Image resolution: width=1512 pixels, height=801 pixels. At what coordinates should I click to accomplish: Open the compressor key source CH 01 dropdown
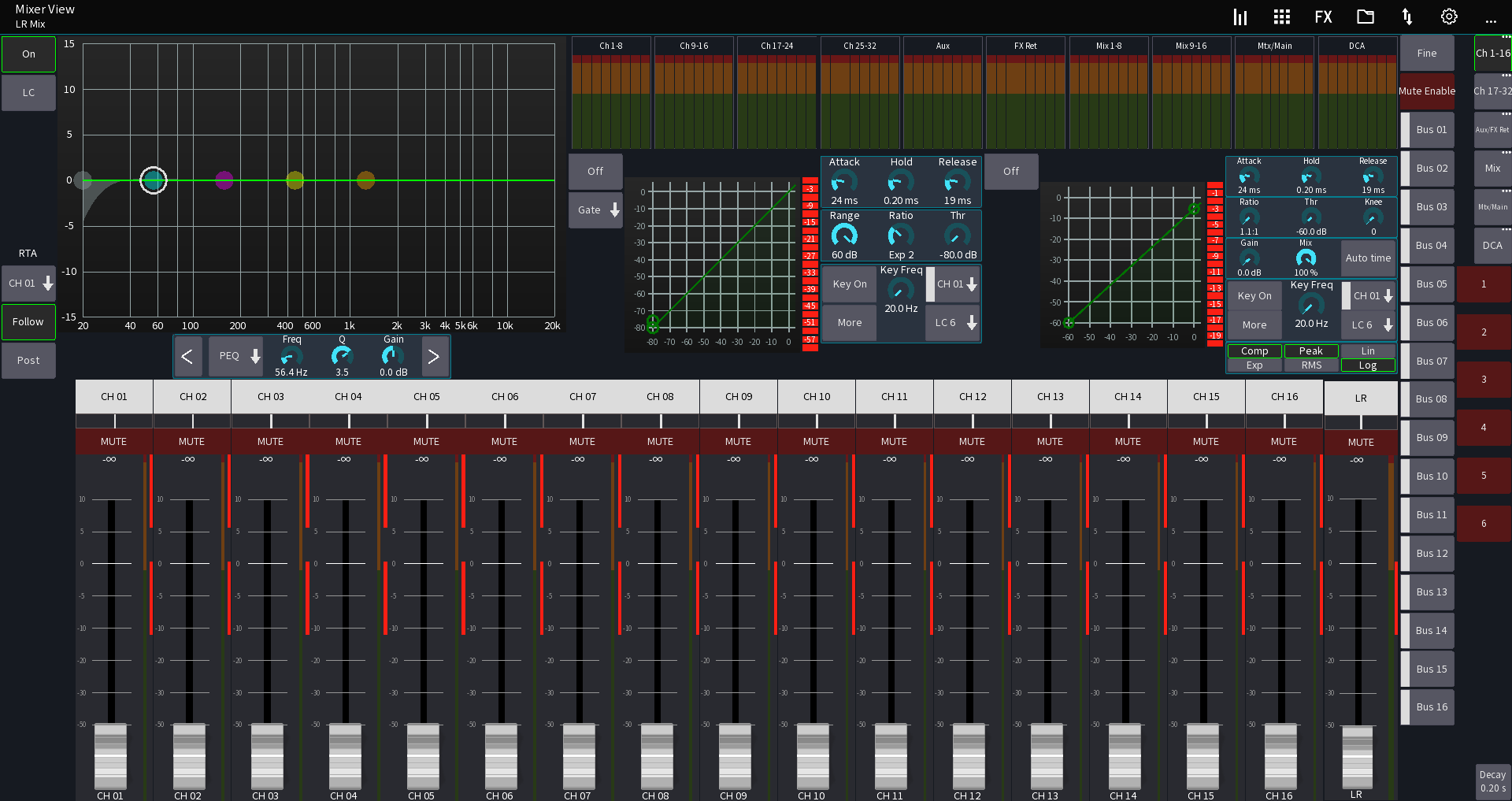(1368, 296)
